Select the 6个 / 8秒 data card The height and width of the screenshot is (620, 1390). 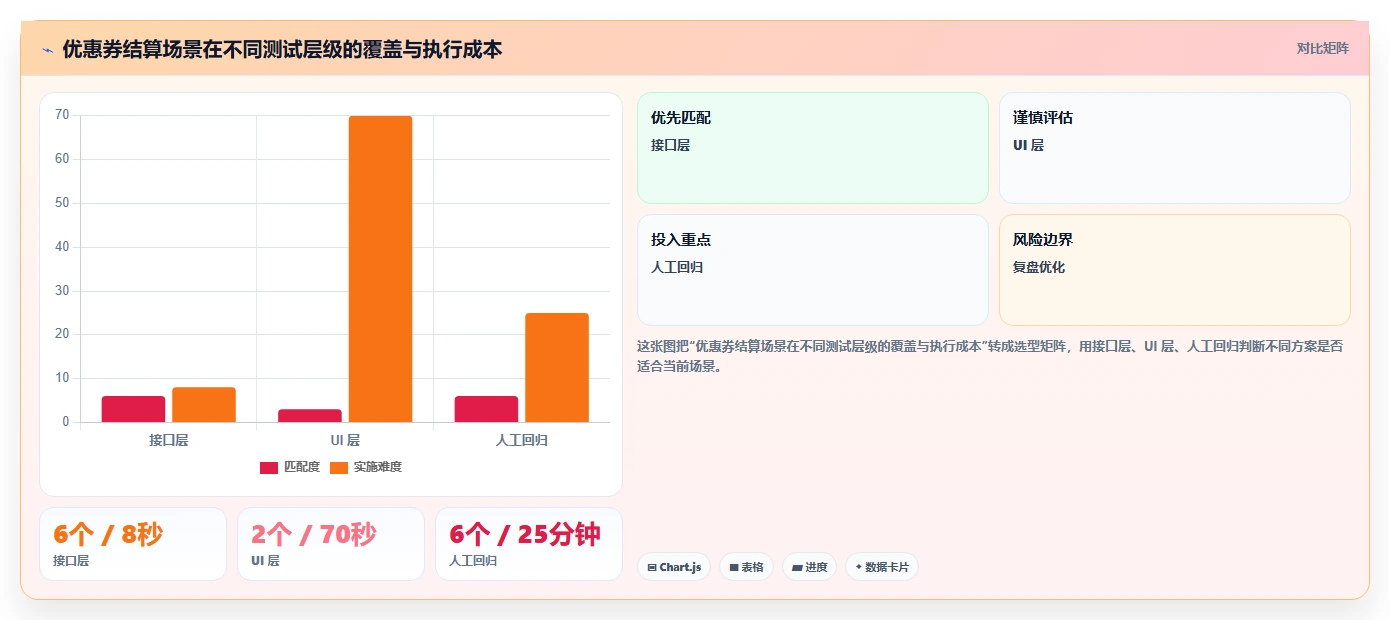(133, 544)
